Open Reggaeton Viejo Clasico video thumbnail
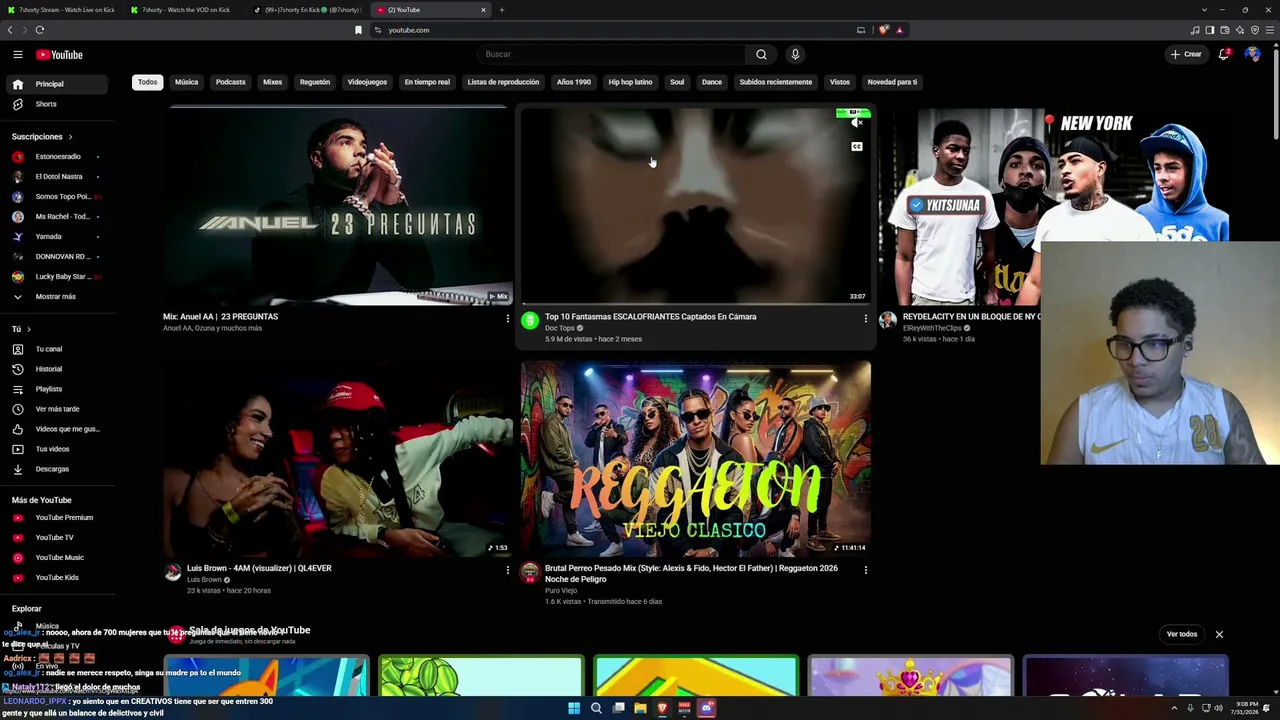Image resolution: width=1280 pixels, height=720 pixels. click(x=696, y=459)
